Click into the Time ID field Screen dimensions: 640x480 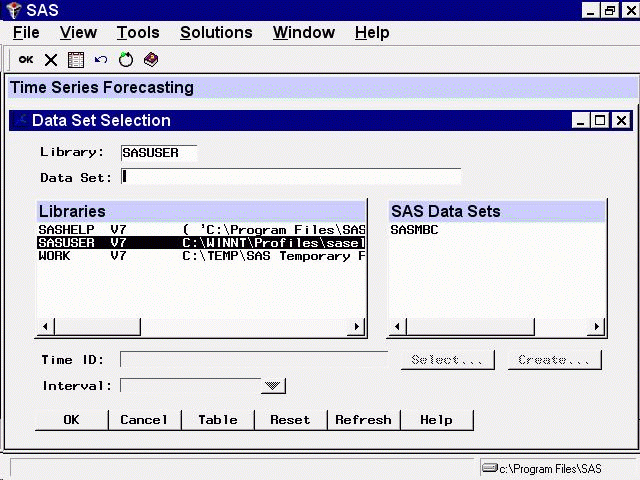[x=254, y=360]
